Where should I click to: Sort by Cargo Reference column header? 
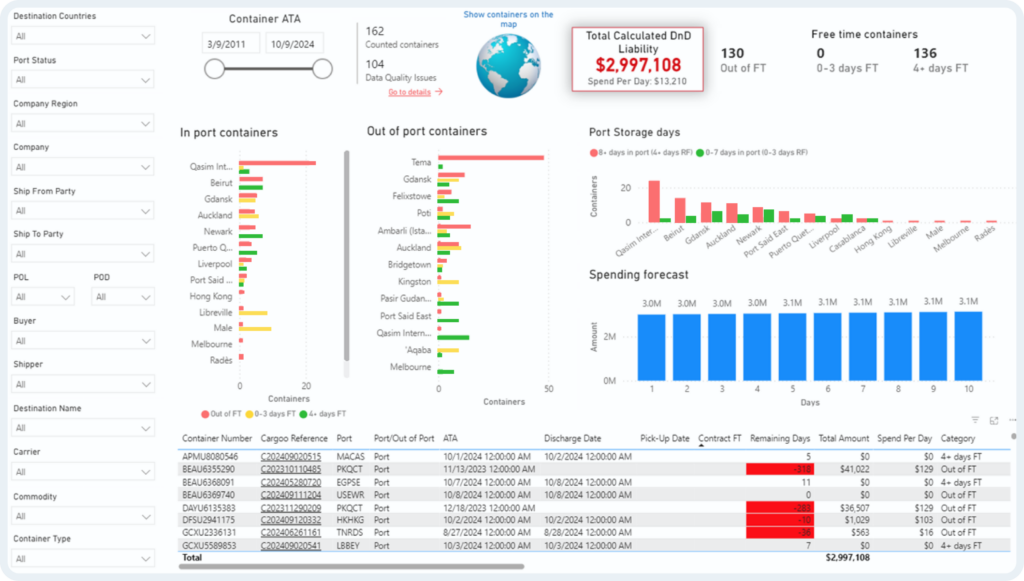[294, 439]
